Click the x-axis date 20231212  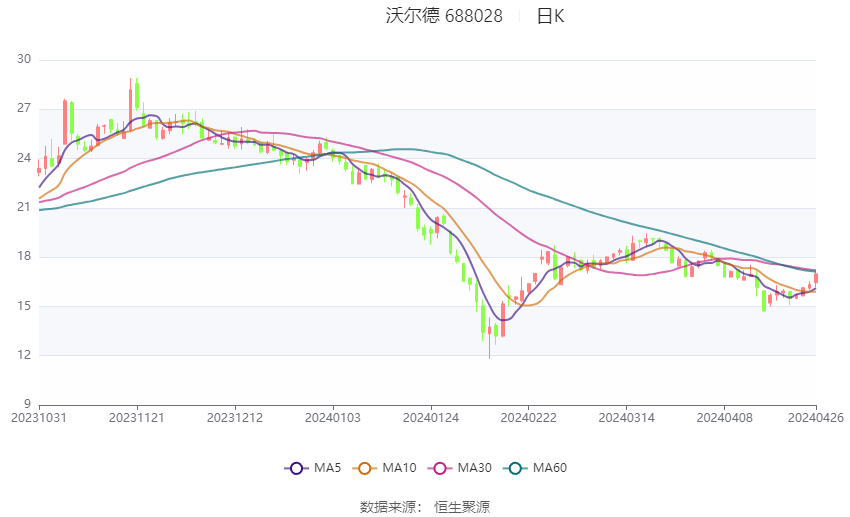[x=235, y=418]
